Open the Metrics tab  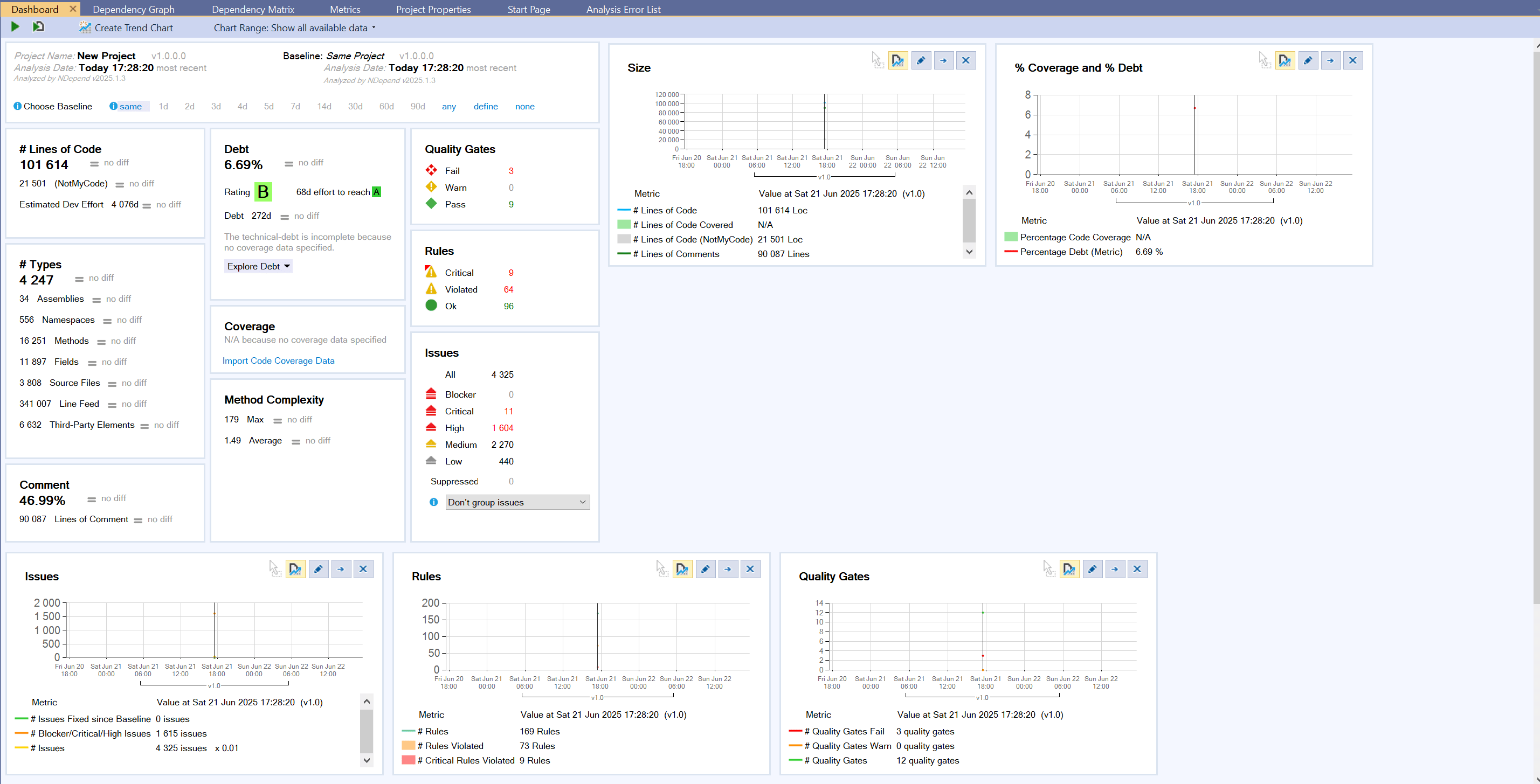pyautogui.click(x=345, y=9)
